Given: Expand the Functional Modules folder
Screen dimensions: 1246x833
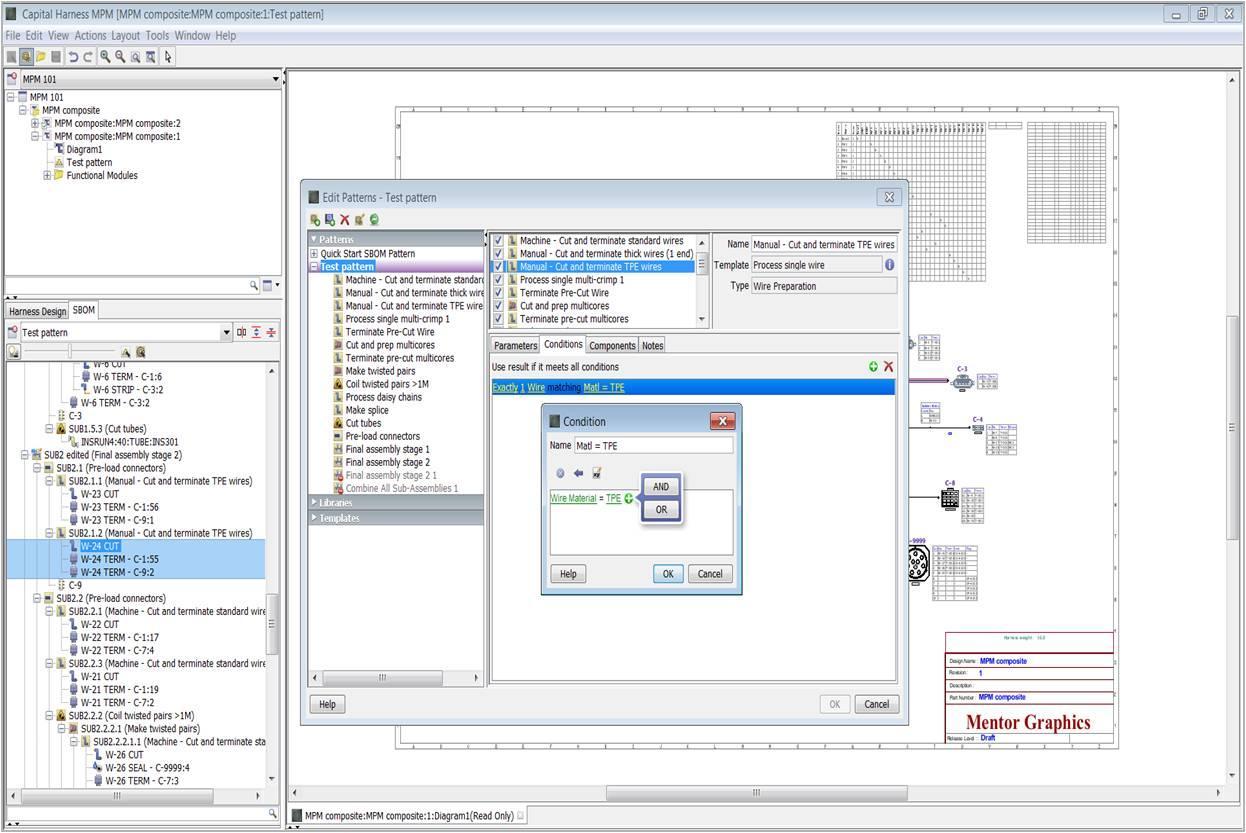Looking at the screenshot, I should point(46,176).
